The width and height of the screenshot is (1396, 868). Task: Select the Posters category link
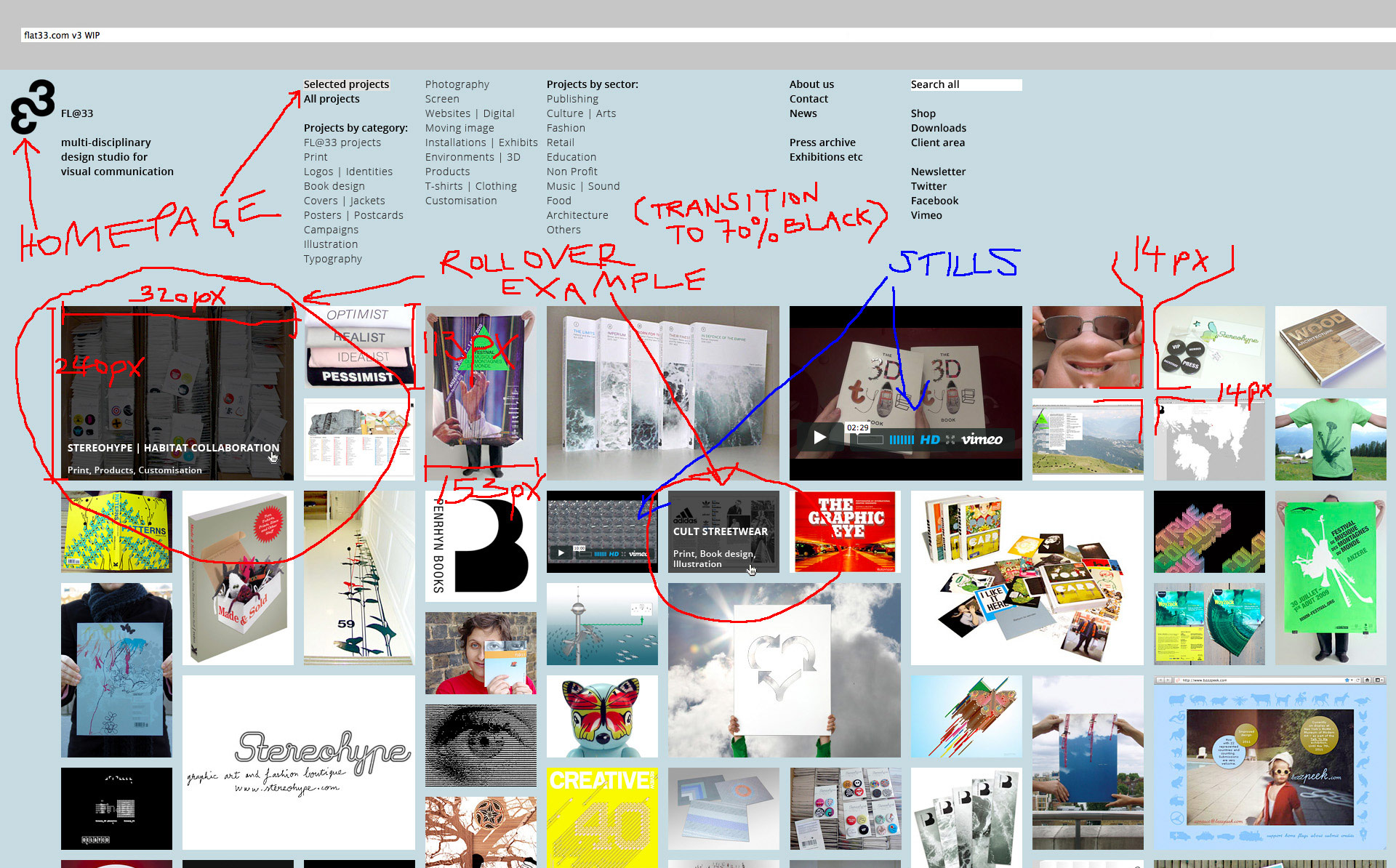[x=322, y=215]
